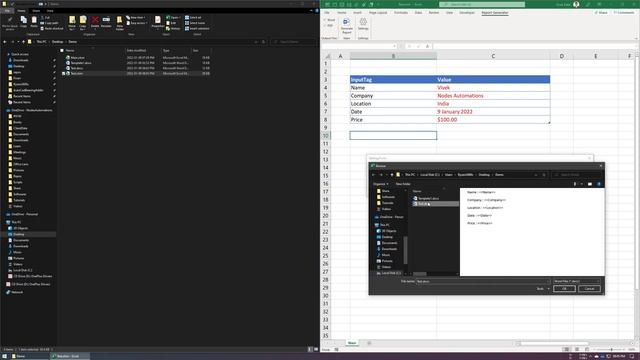640x360 pixels.
Task: Click the InputTag header cell
Action: click(393, 80)
